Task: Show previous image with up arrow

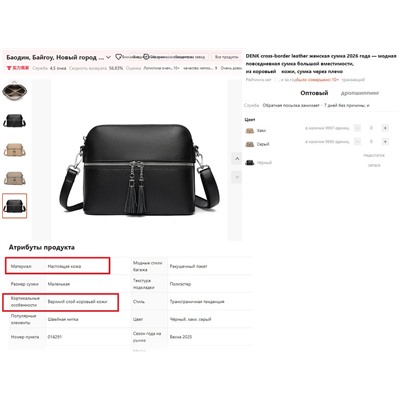Action: coord(237,159)
